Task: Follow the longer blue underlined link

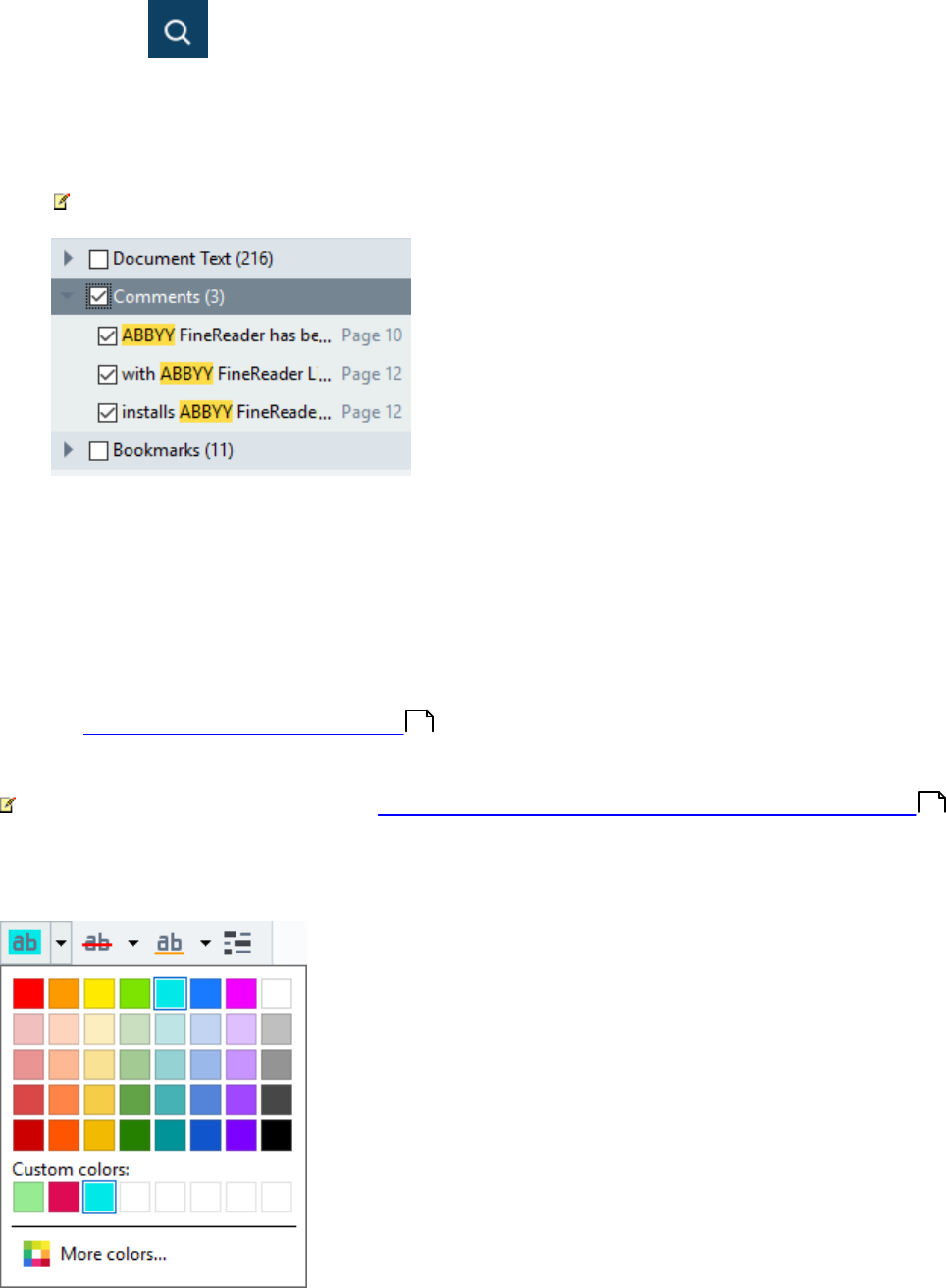Action: click(646, 806)
